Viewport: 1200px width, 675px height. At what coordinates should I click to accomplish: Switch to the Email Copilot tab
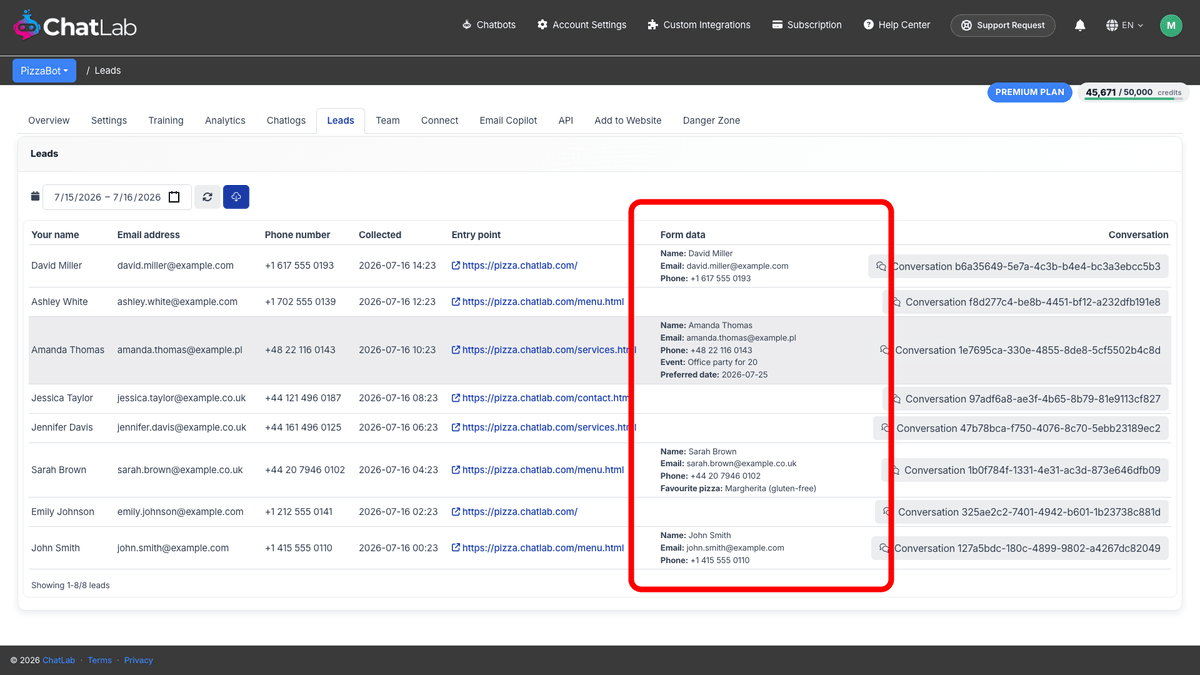coord(508,120)
